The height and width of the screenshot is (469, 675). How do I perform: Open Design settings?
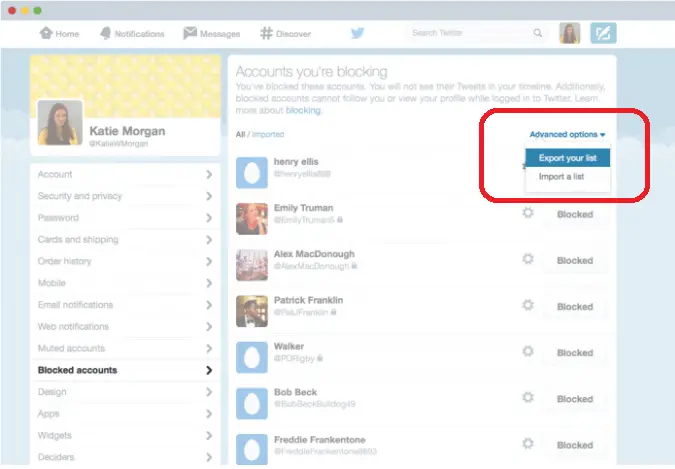click(125, 392)
